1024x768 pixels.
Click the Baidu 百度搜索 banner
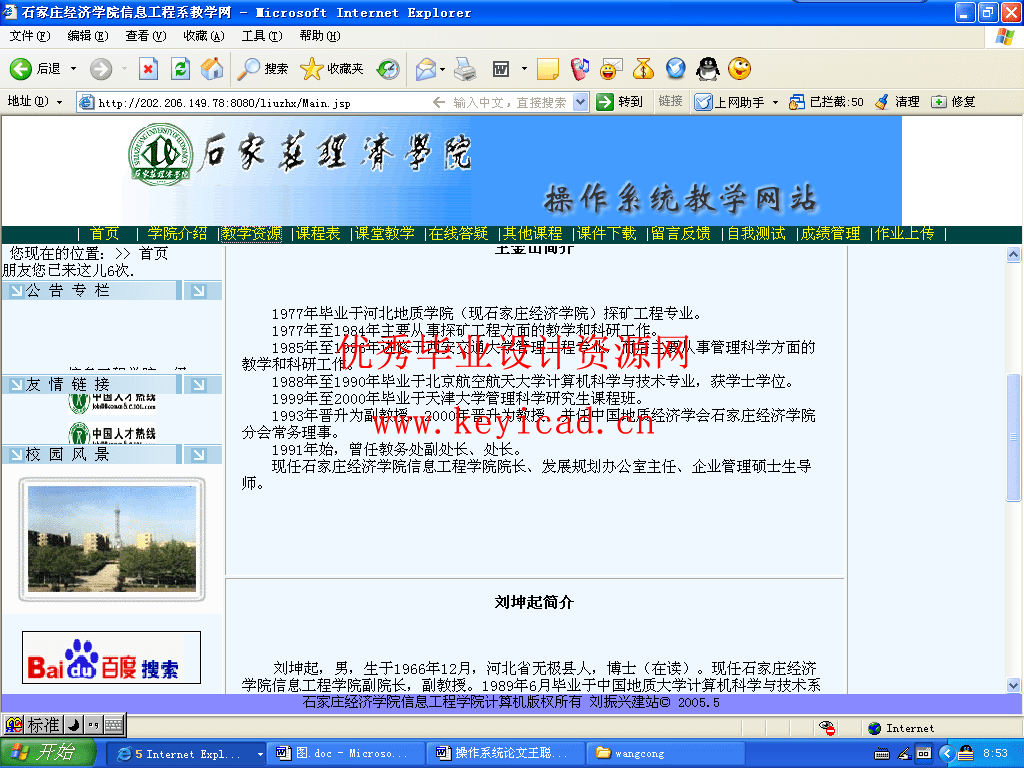111,658
